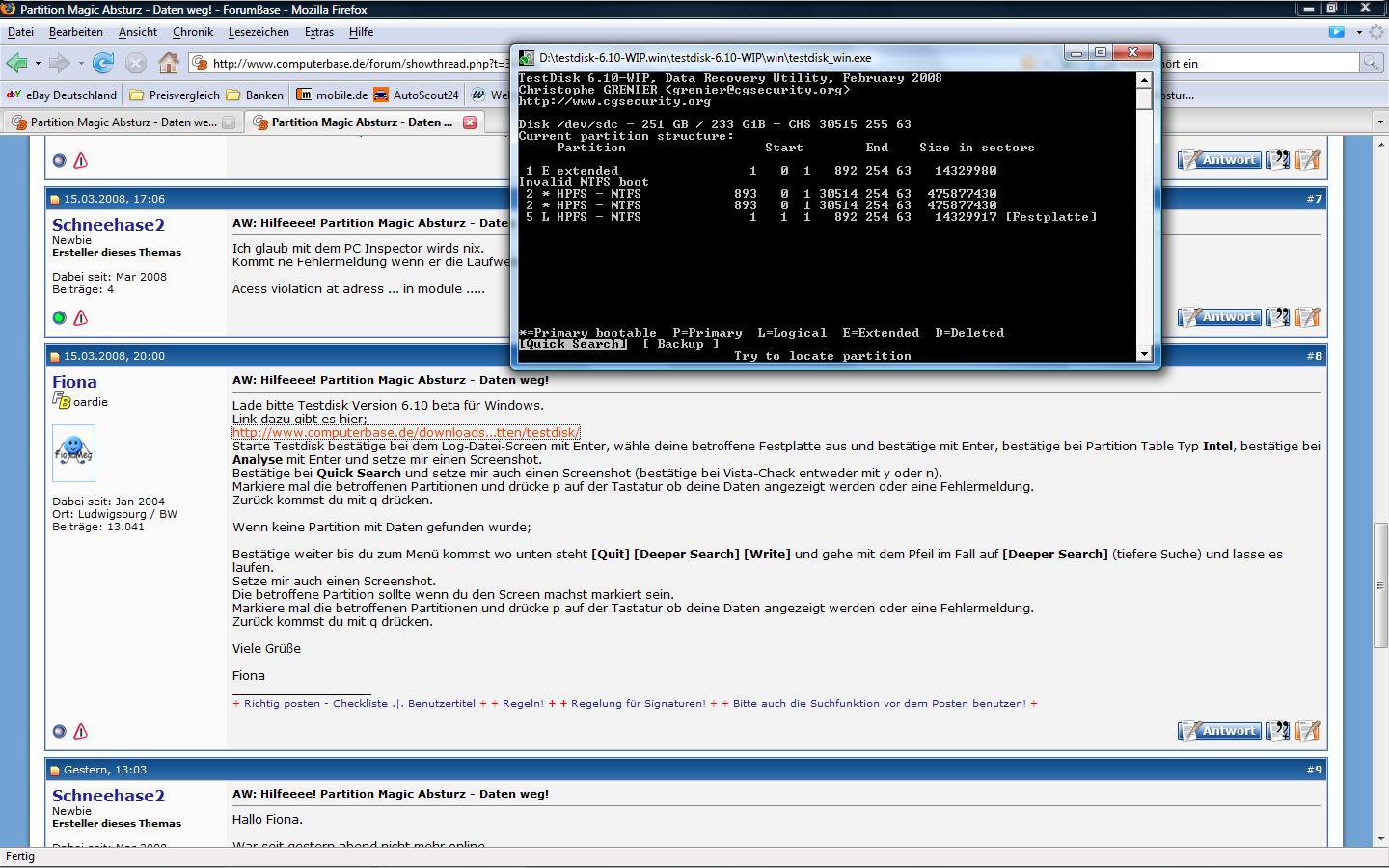Image resolution: width=1389 pixels, height=868 pixels.
Task: Open the Benutzertitel signature link
Action: click(442, 704)
